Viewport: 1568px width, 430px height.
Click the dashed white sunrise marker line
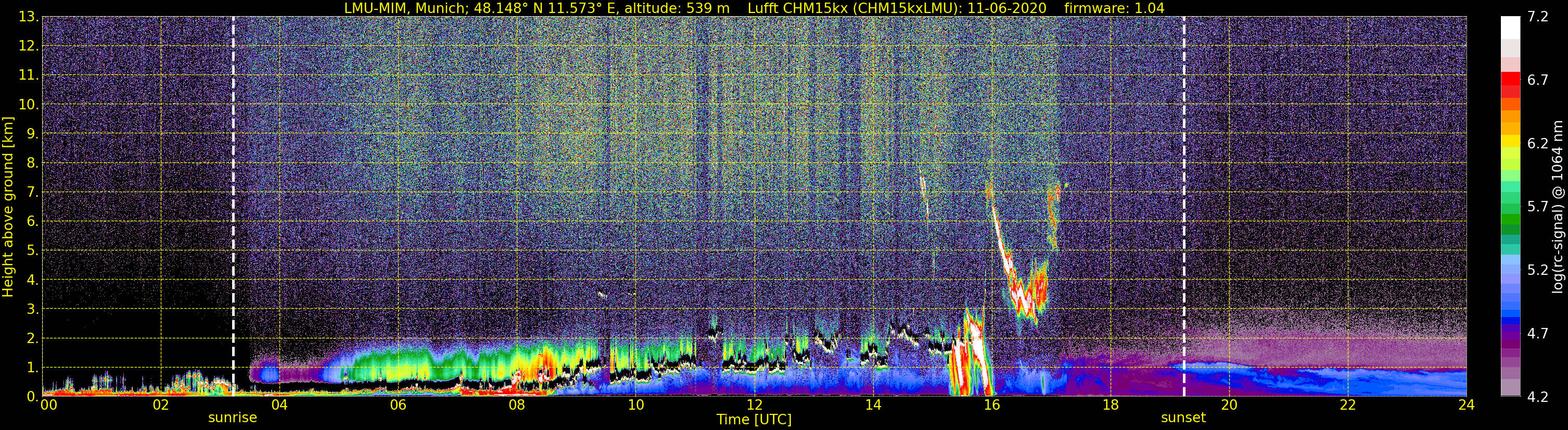pyautogui.click(x=233, y=207)
